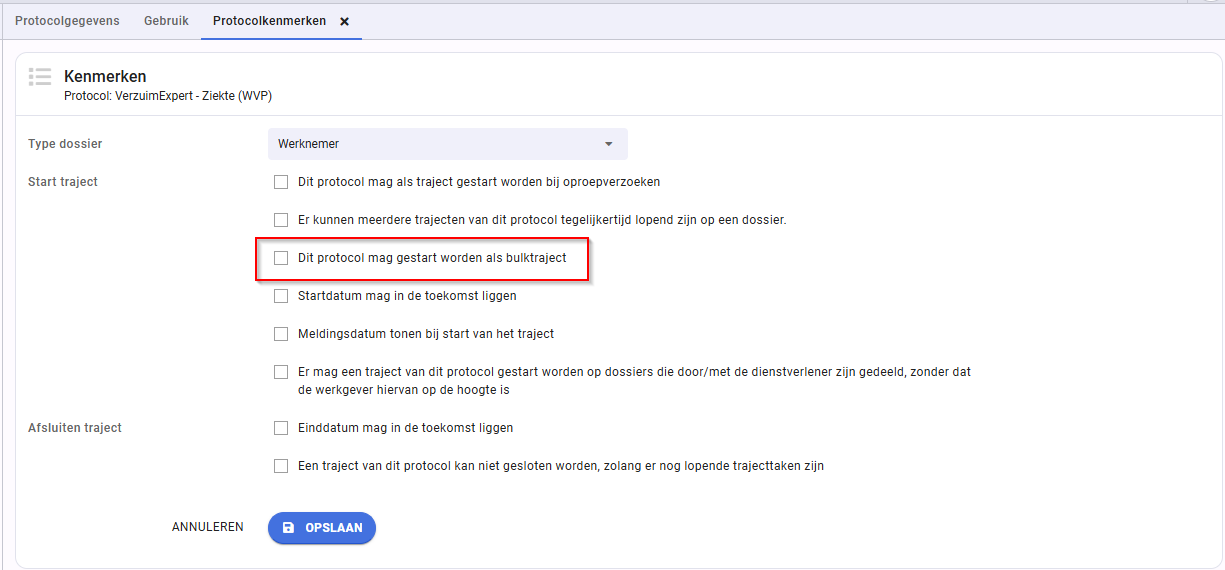Tick the dienstverlener gedeeld dossiers checkbox
The width and height of the screenshot is (1225, 570).
point(281,372)
